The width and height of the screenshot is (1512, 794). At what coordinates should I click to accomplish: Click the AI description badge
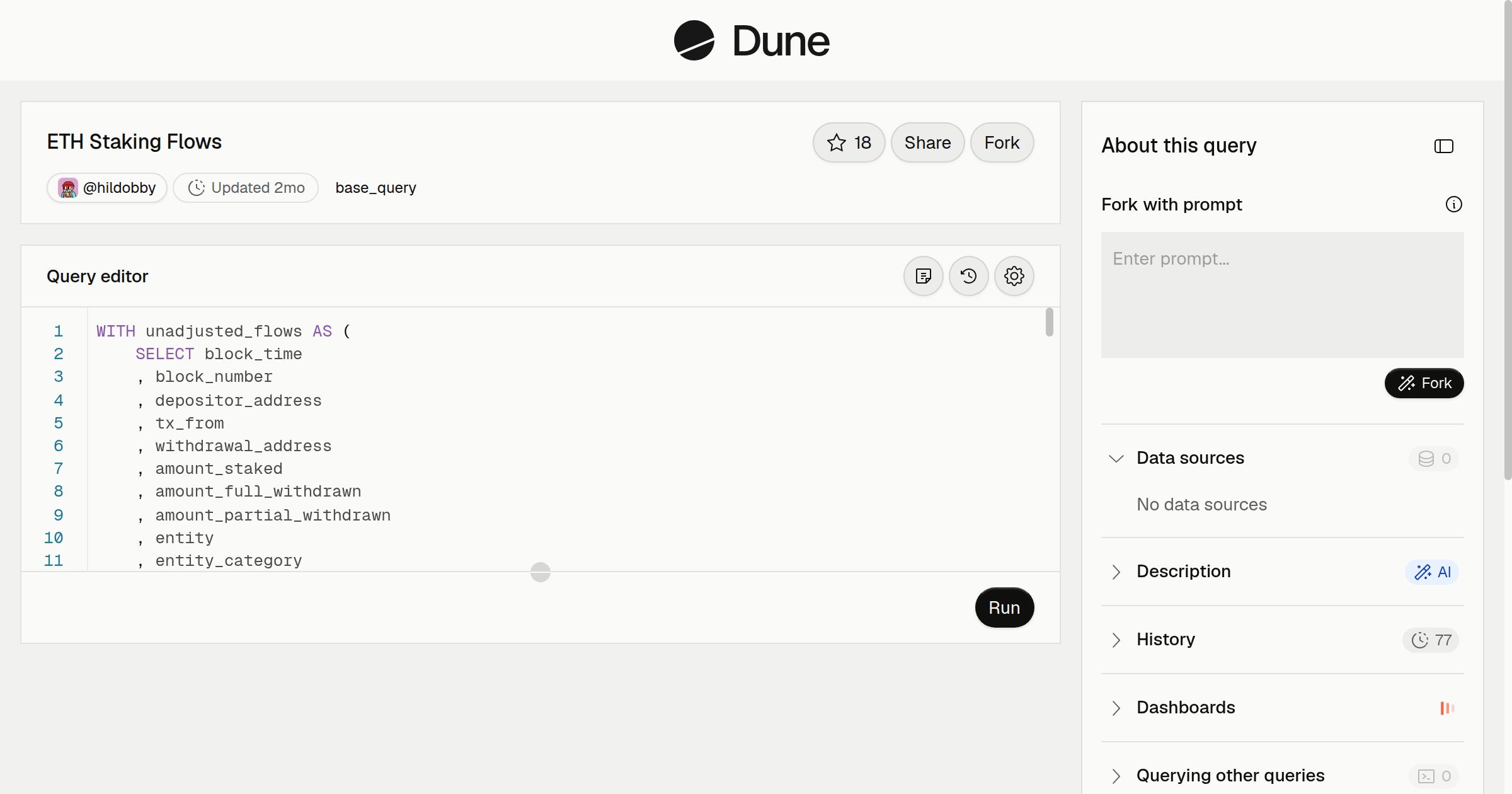1432,572
